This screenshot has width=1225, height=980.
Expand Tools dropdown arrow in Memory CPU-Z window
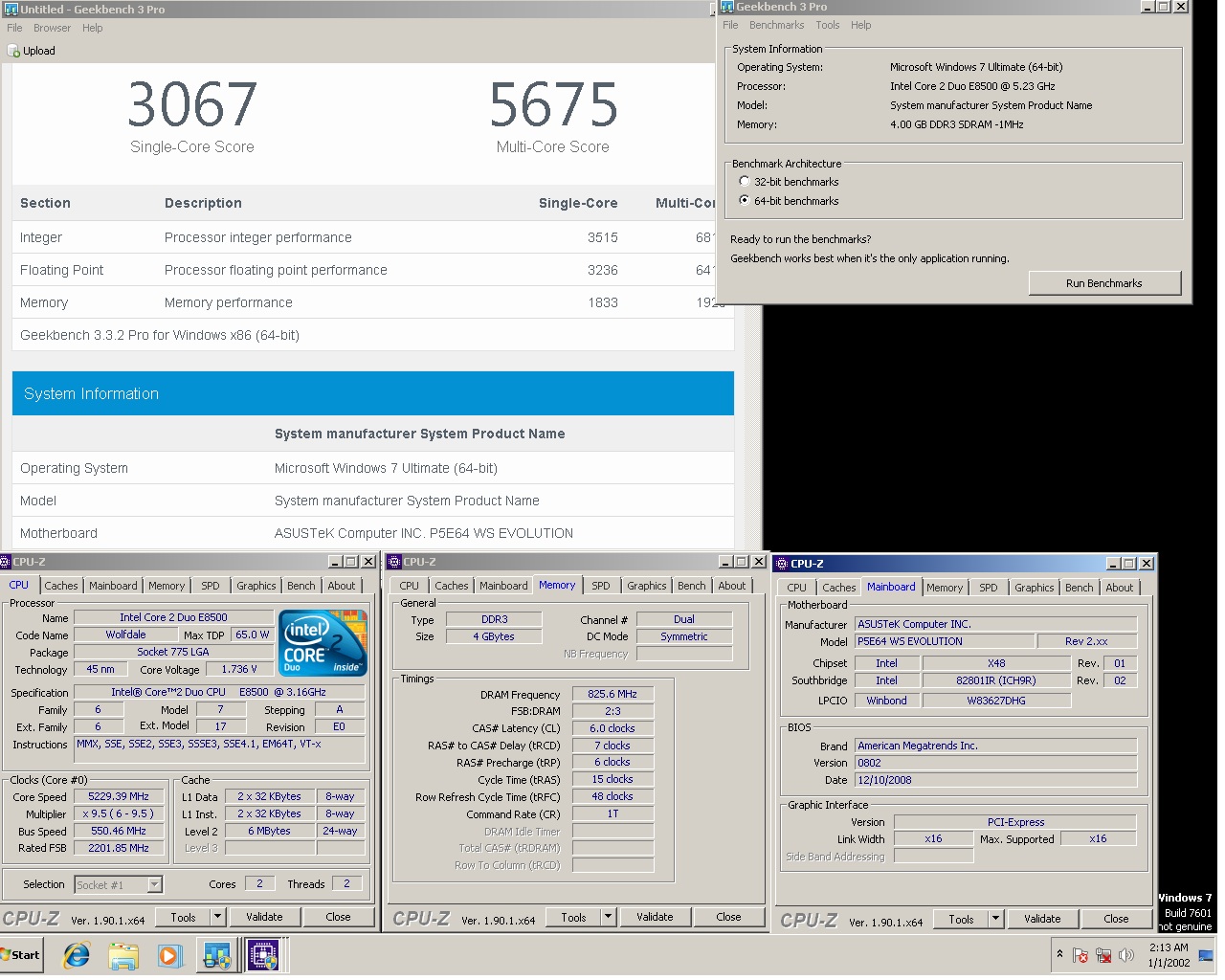pyautogui.click(x=608, y=917)
